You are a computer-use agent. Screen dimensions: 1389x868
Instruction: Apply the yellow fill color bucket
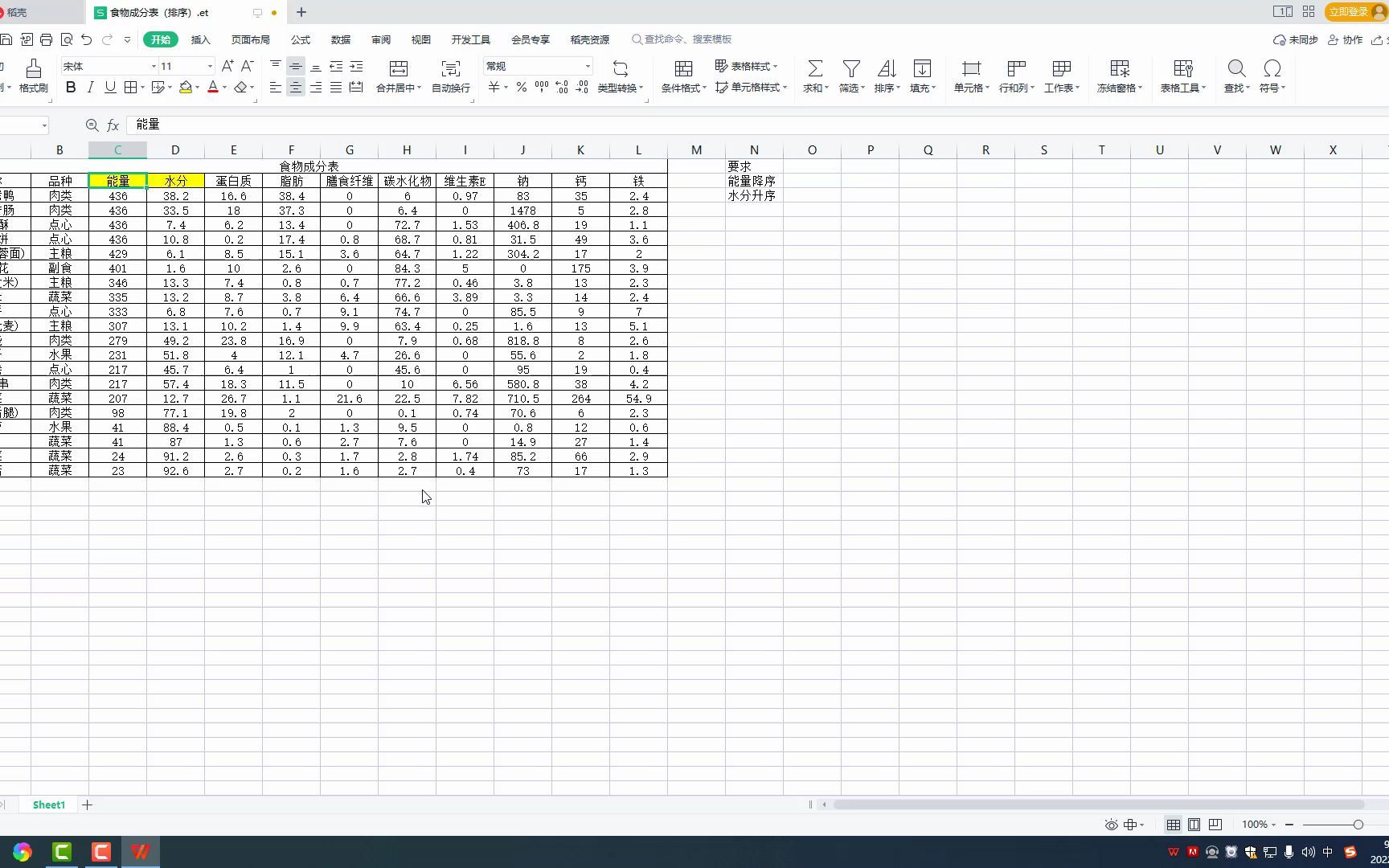pos(186,88)
